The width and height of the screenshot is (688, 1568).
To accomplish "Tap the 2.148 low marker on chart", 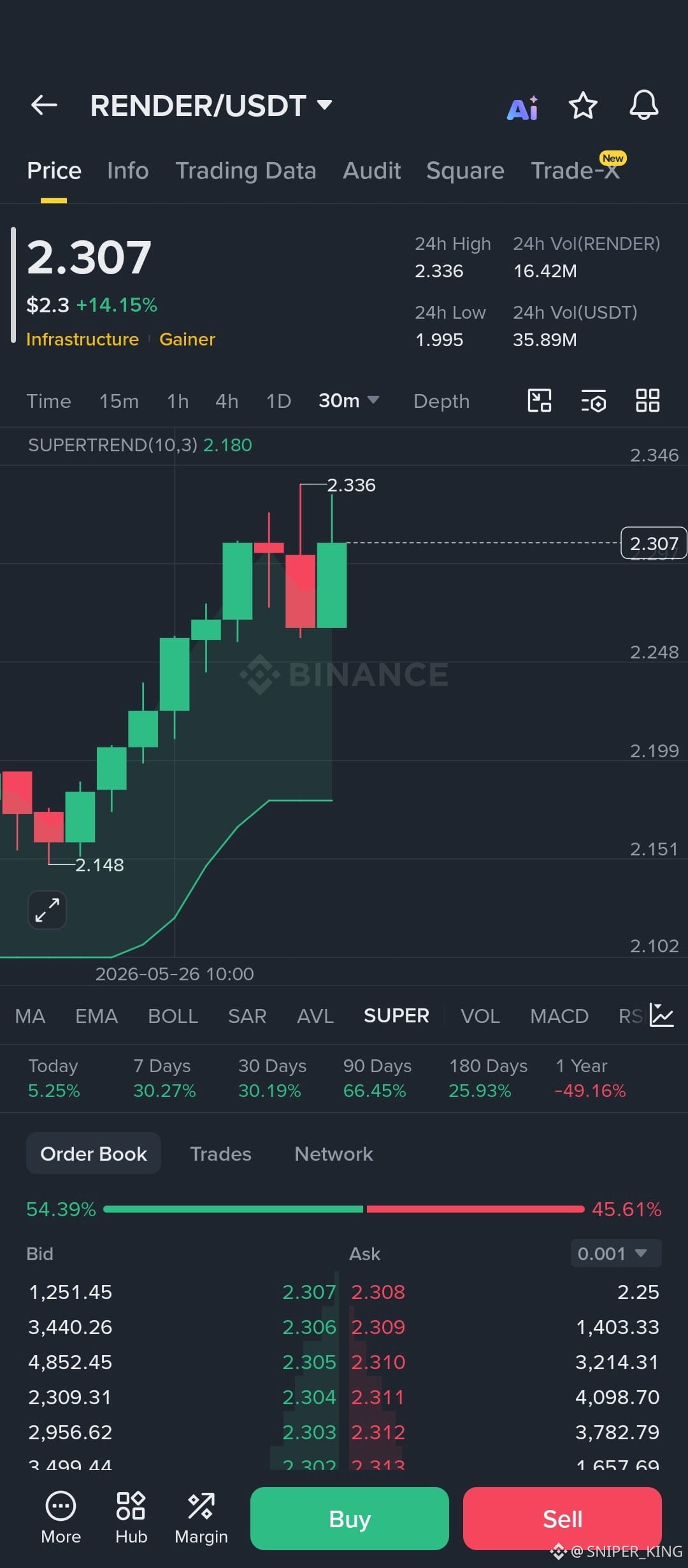I will [x=99, y=865].
